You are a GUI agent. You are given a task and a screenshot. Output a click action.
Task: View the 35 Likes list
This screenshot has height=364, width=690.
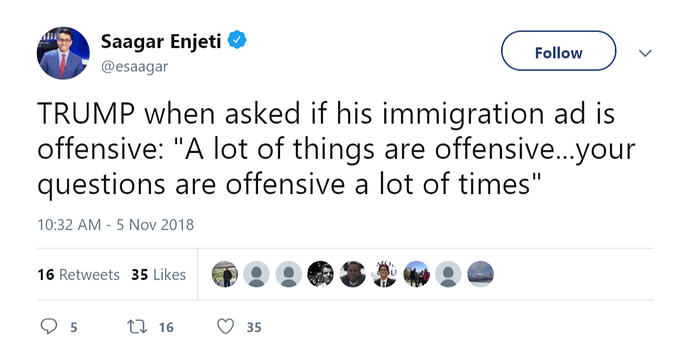(158, 275)
